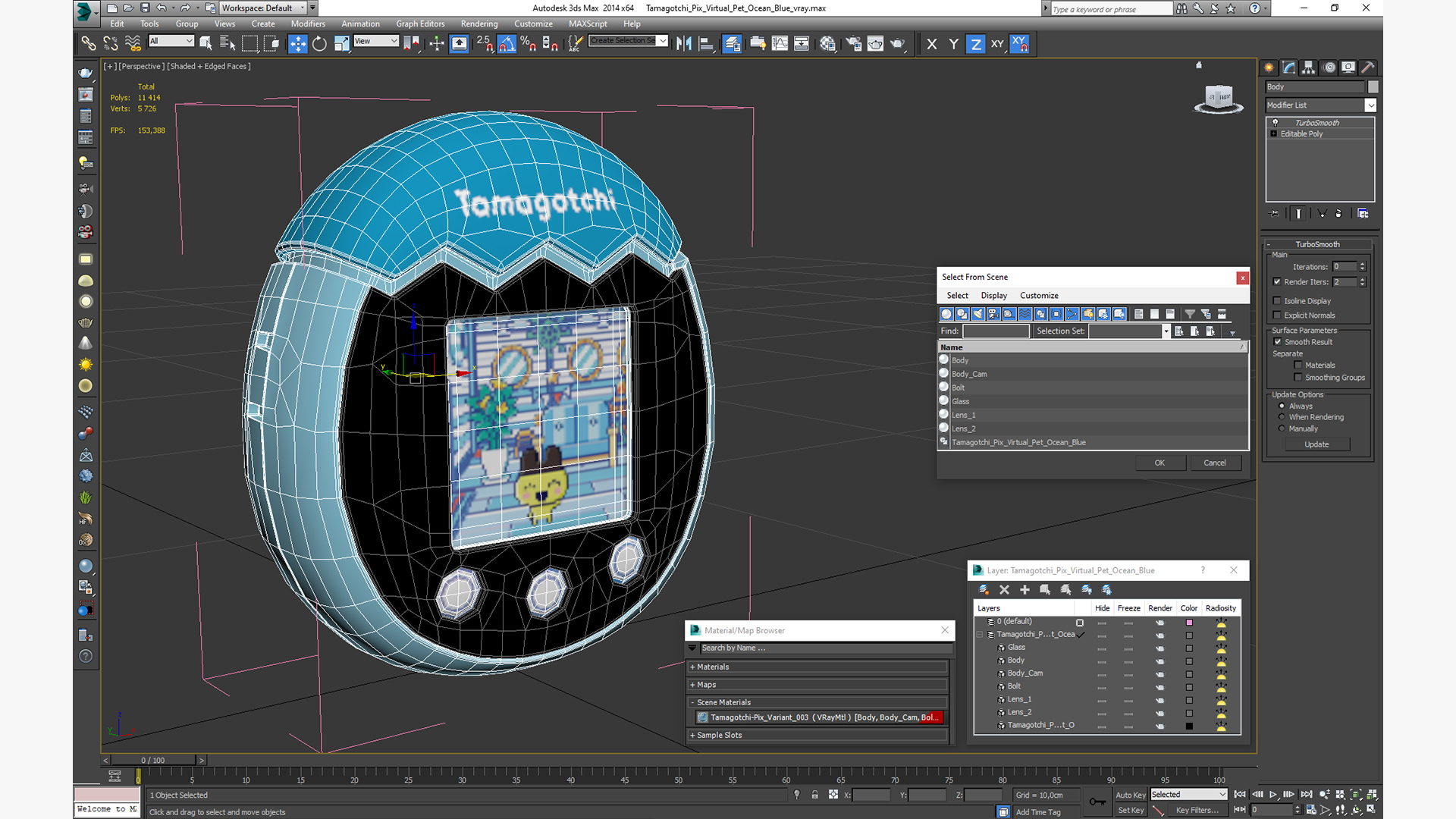Click black color swatch of Tamagotchi_P...t_O object row

1189,726
